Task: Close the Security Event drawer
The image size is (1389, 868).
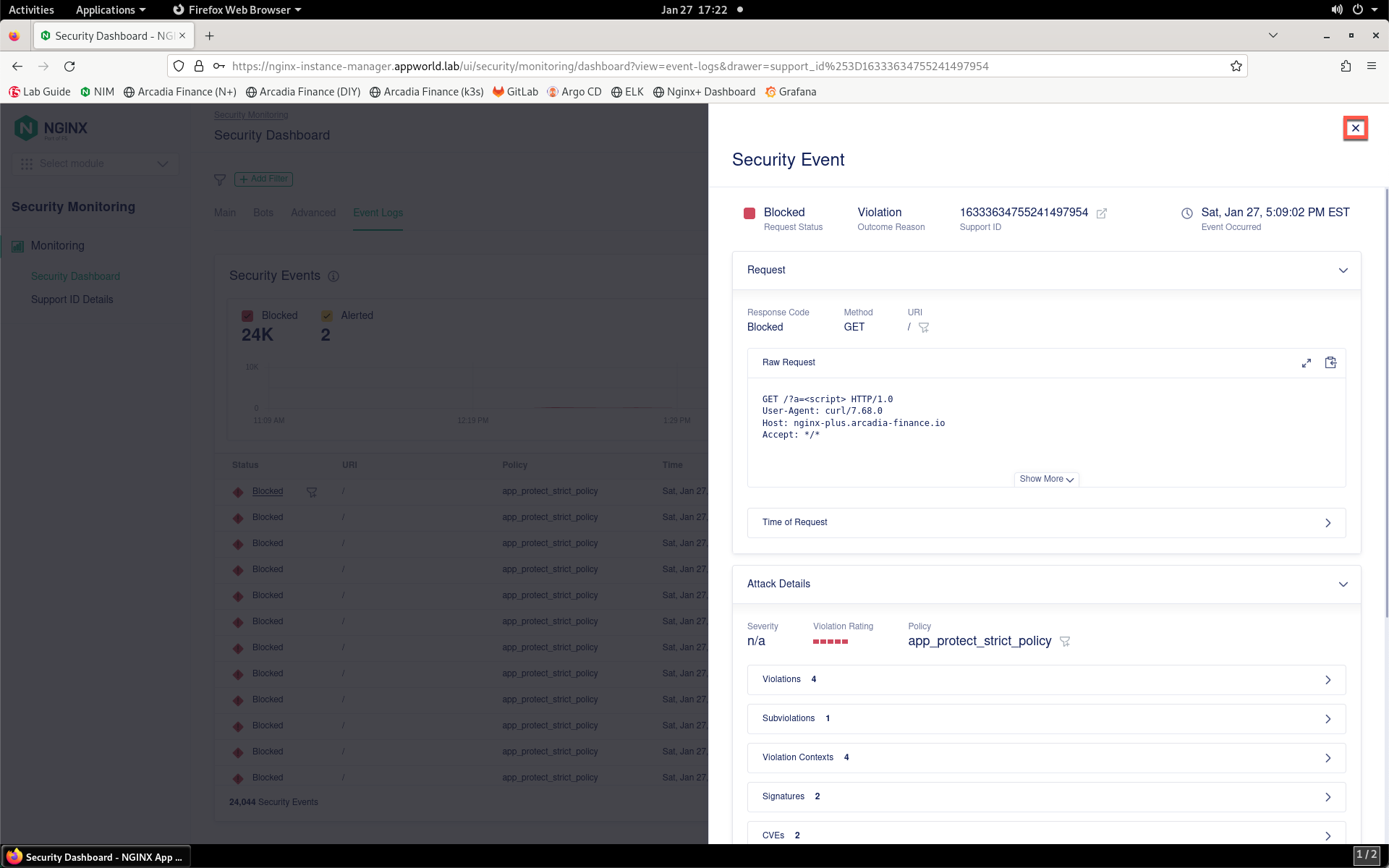Action: [1355, 128]
